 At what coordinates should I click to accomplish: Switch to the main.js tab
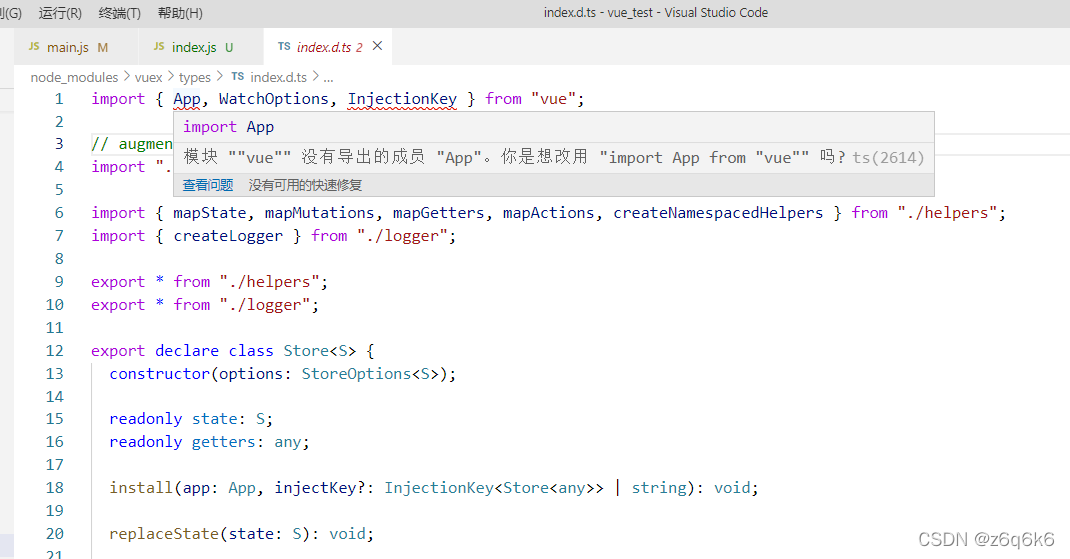tap(76, 47)
